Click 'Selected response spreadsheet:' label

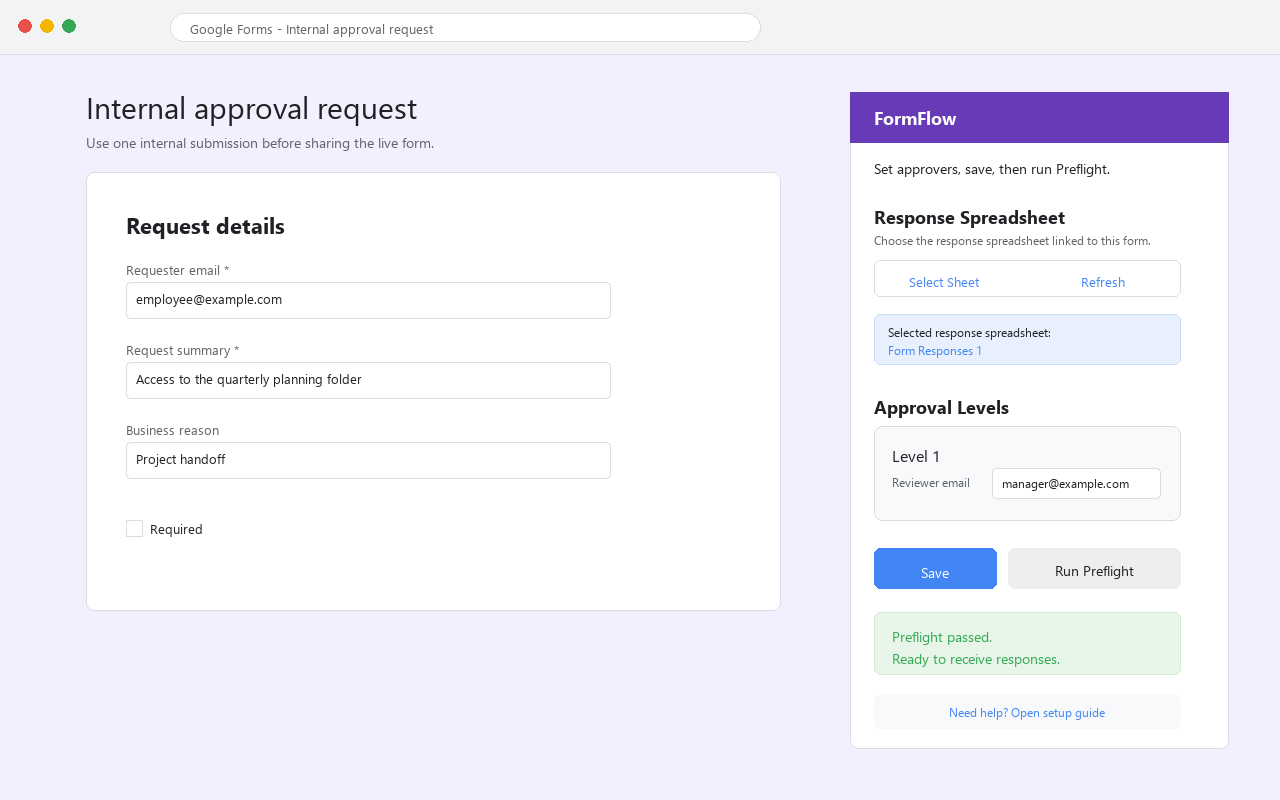[x=969, y=333]
